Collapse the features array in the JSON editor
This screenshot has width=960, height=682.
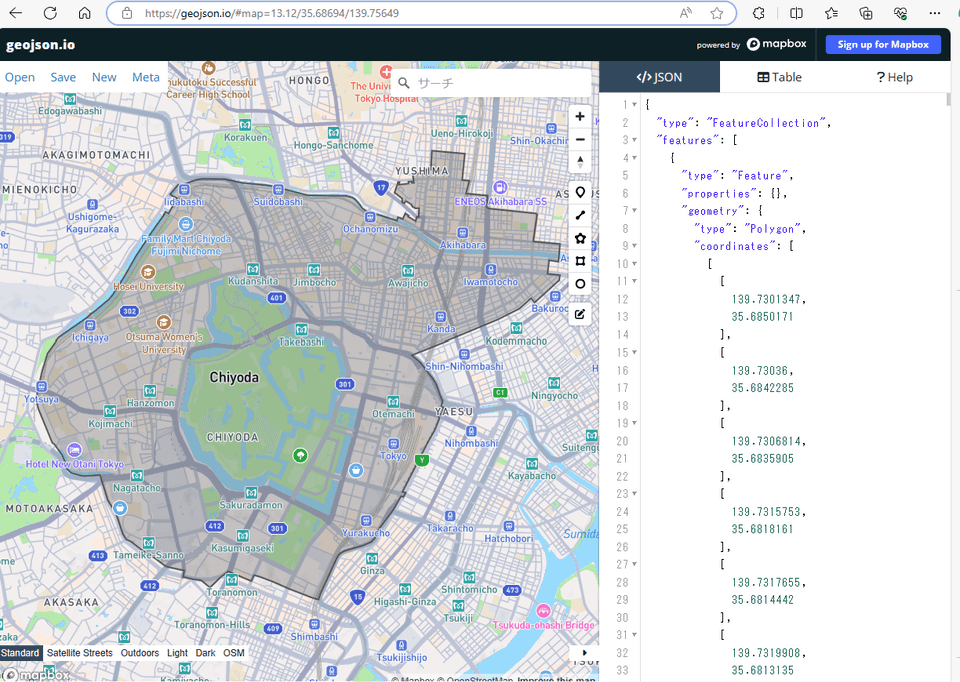(636, 139)
